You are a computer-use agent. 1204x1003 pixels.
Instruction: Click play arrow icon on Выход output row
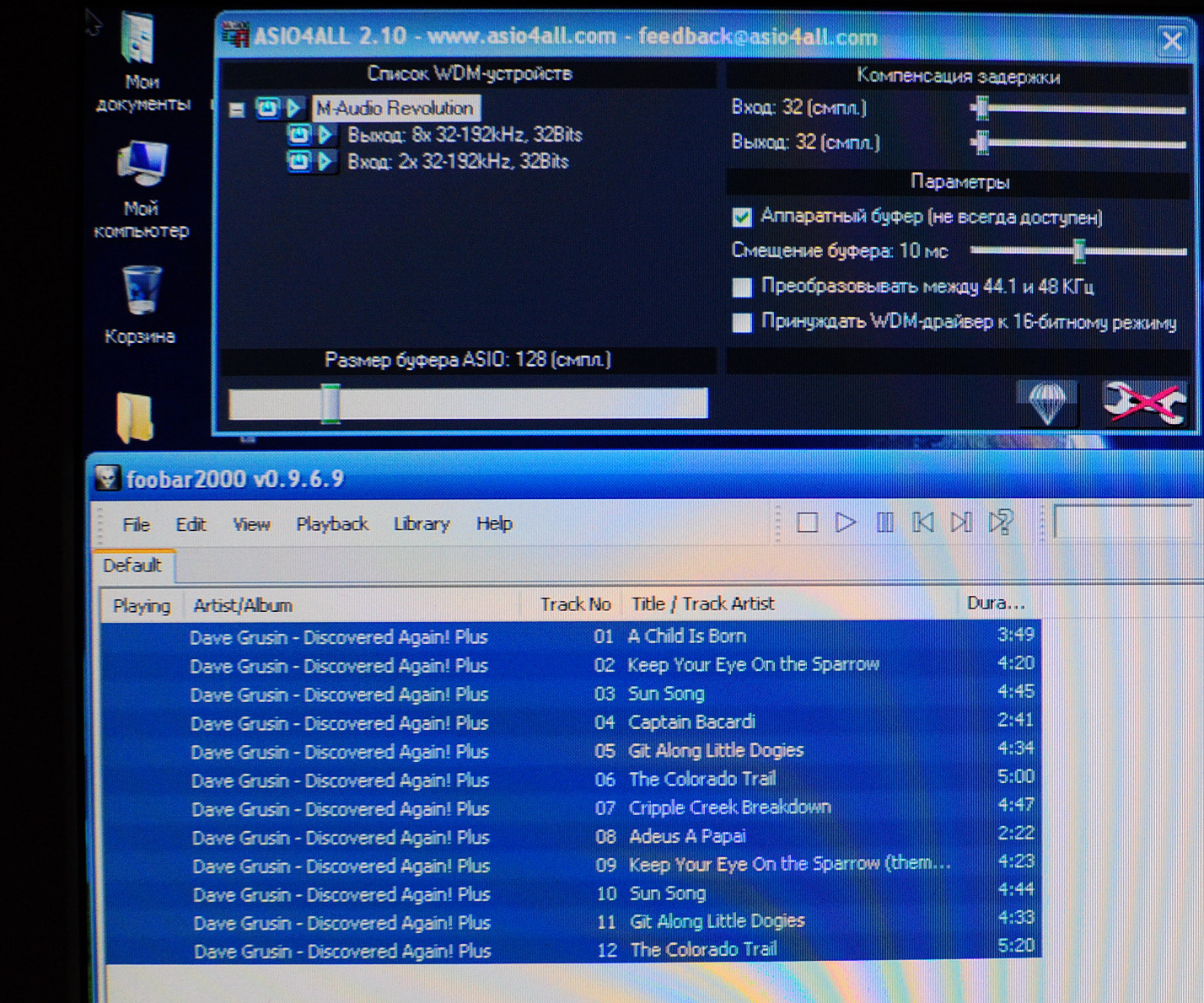point(325,135)
